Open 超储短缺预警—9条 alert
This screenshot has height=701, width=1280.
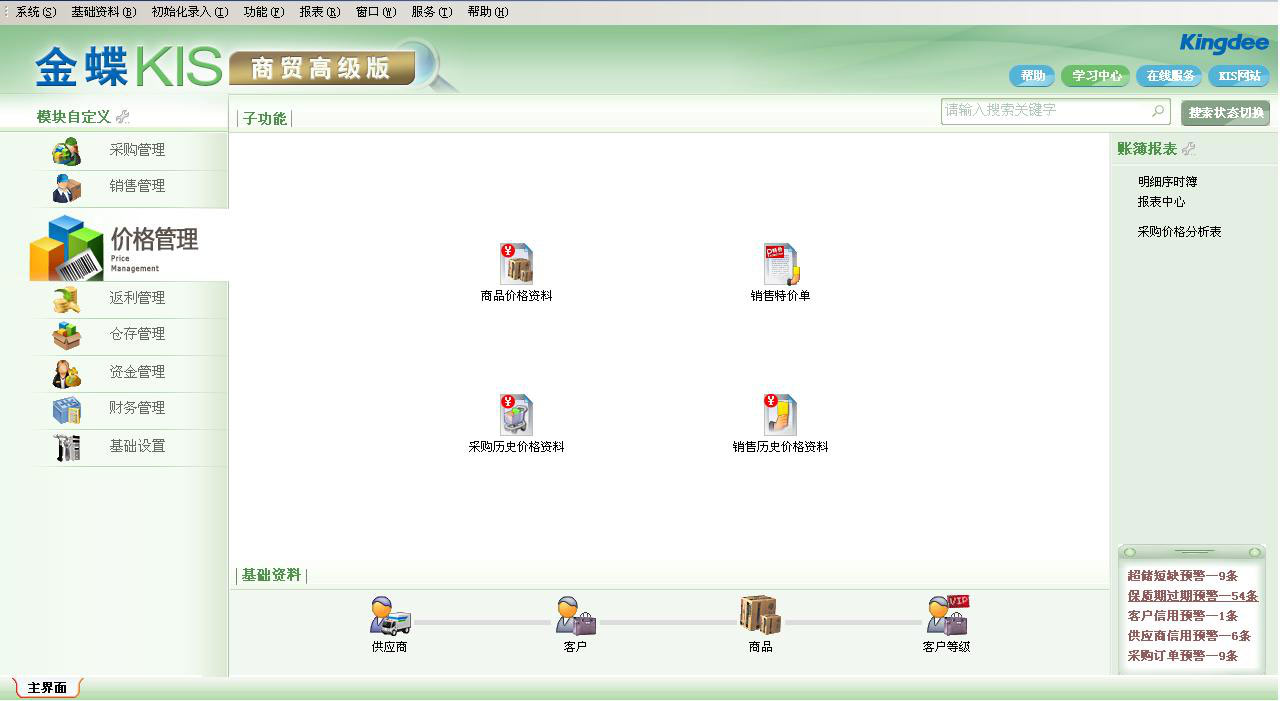coord(1182,576)
